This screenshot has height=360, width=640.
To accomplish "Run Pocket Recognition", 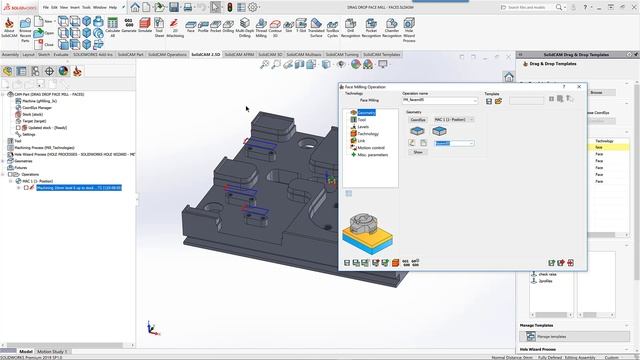I will [371, 27].
